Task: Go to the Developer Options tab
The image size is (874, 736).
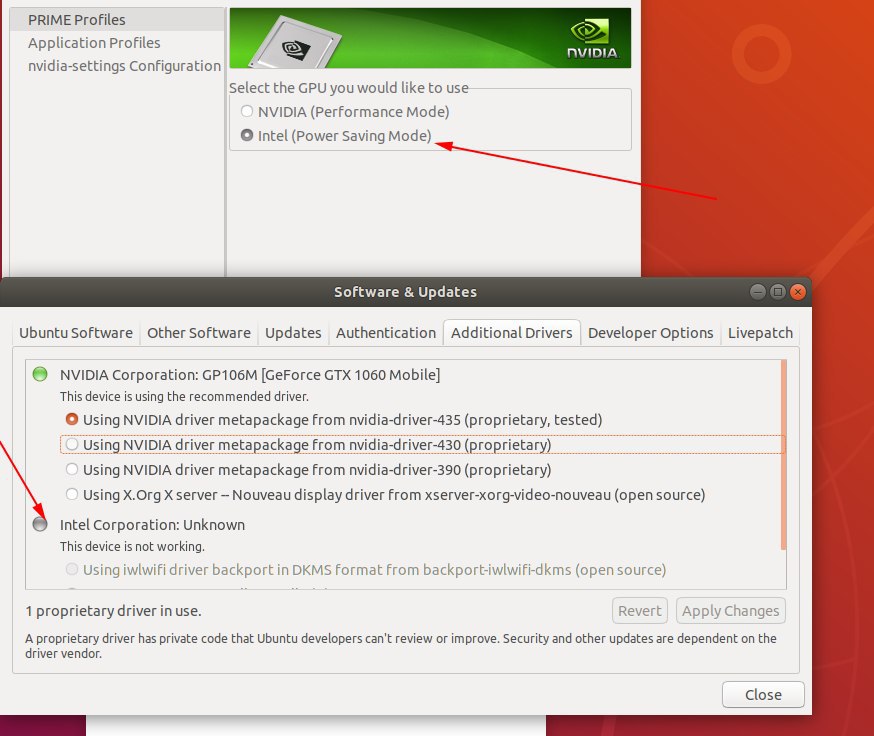Action: [650, 333]
